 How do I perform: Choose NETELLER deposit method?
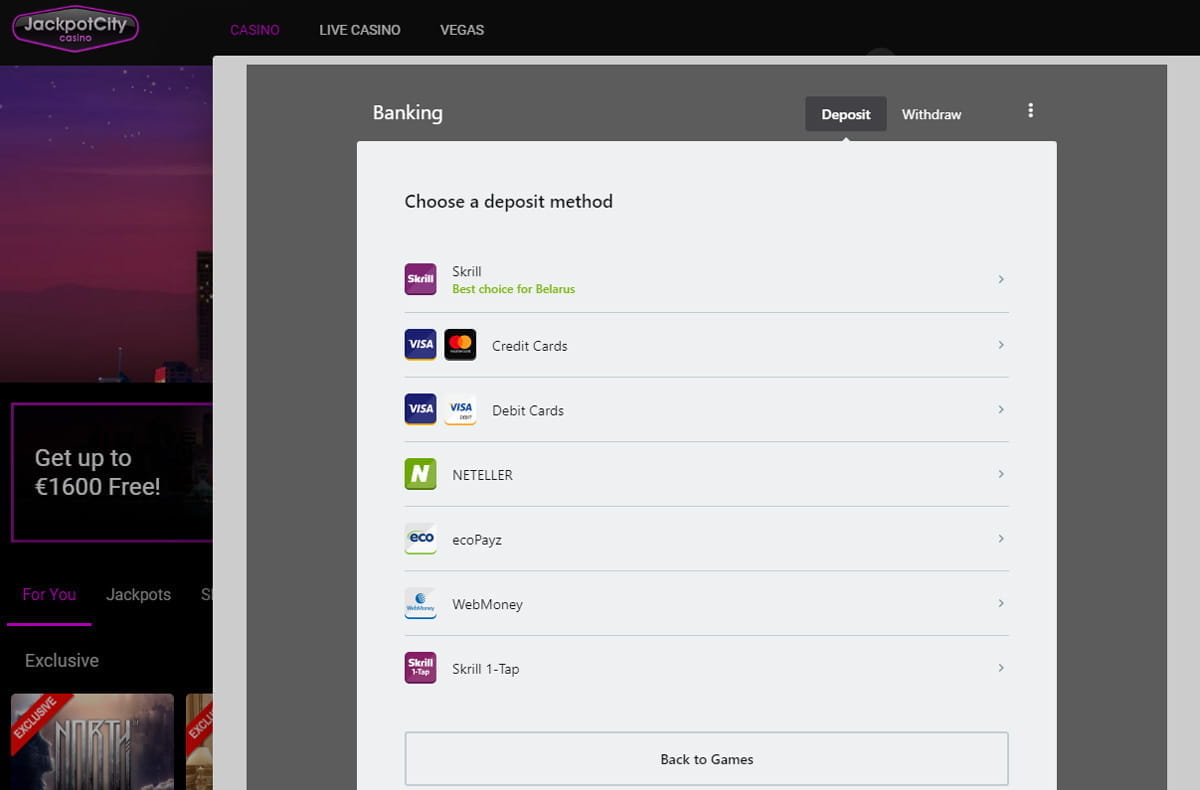(706, 474)
